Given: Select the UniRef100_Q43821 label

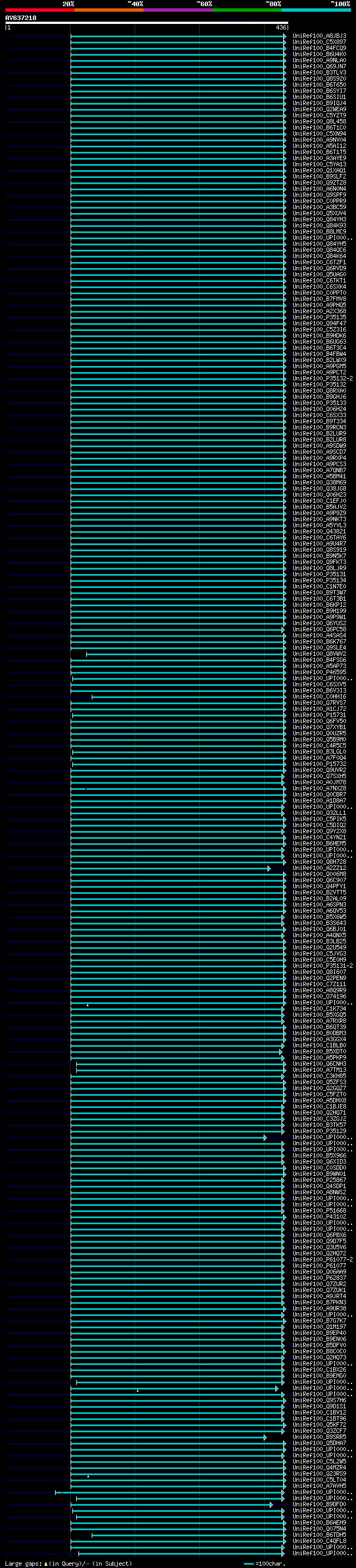Looking at the screenshot, I should pos(319,531).
